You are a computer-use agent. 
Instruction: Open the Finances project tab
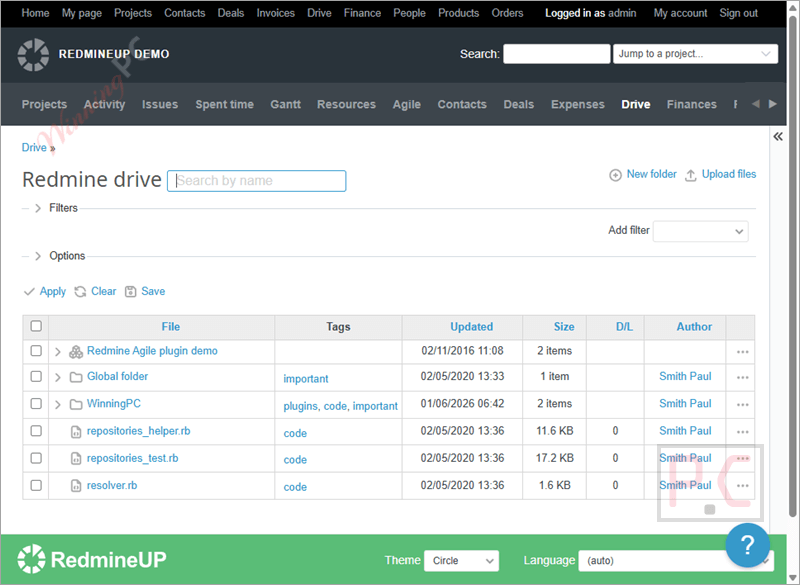click(691, 105)
